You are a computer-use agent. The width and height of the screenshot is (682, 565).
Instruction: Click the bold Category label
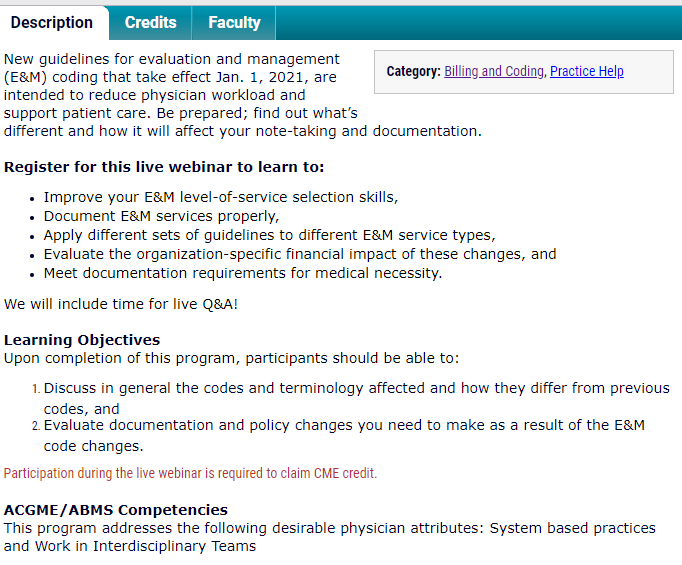click(413, 72)
